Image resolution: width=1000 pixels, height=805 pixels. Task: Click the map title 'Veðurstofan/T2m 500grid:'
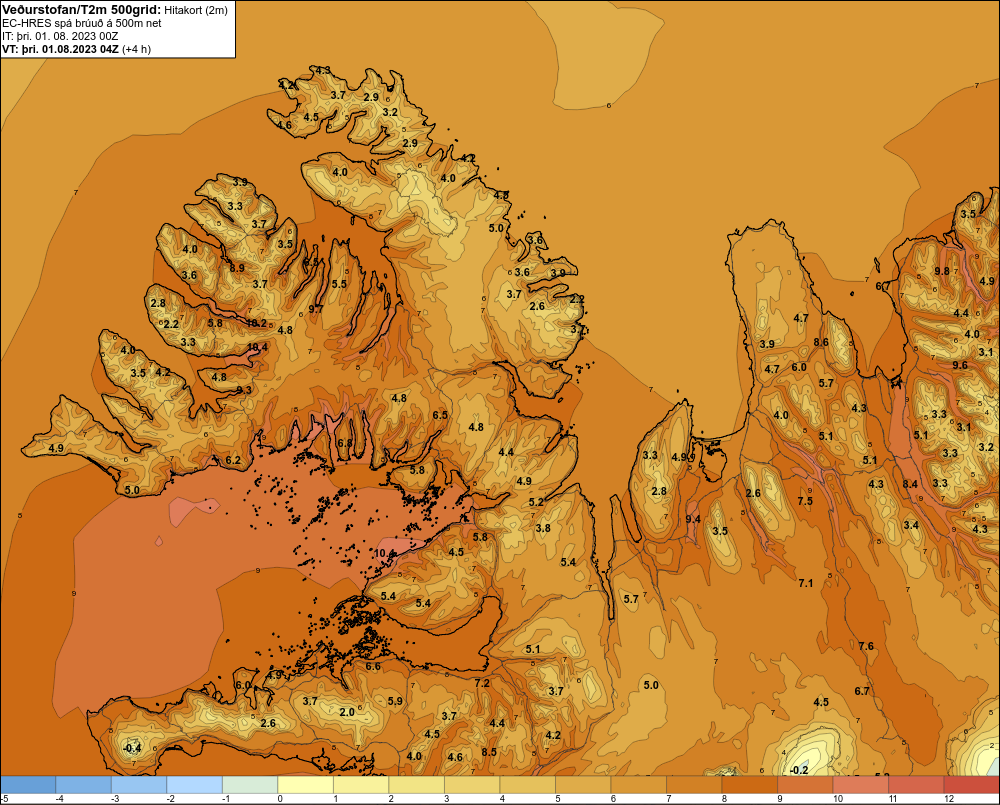point(81,10)
